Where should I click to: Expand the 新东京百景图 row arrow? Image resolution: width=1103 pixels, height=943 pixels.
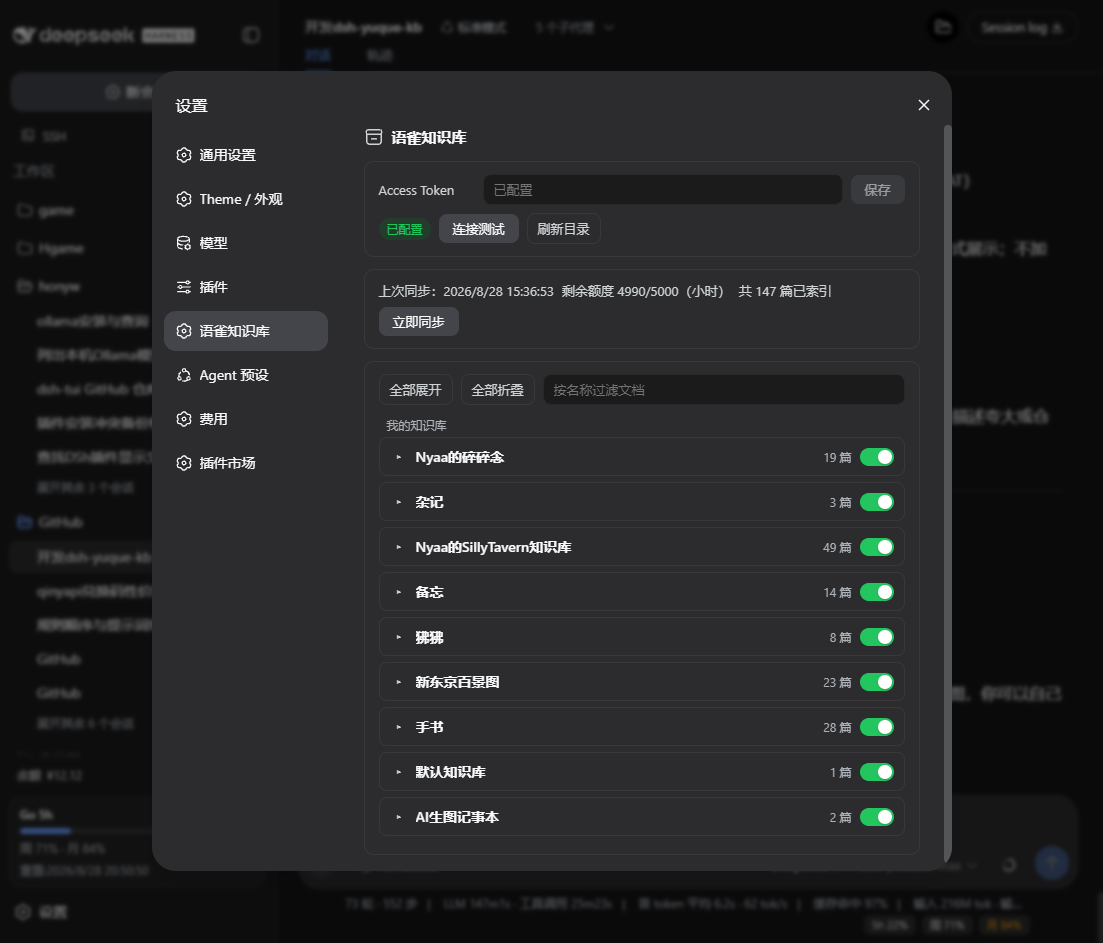[399, 682]
